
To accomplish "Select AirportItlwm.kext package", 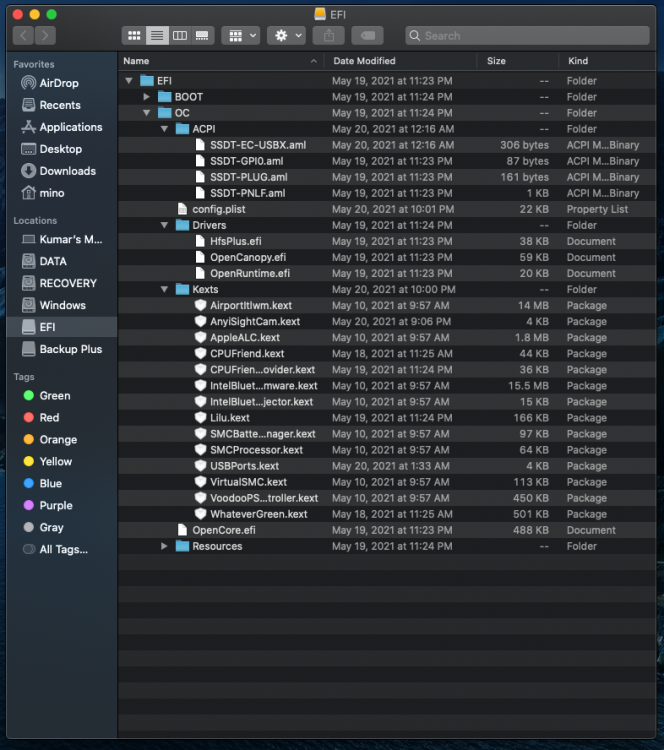I will click(x=387, y=305).
